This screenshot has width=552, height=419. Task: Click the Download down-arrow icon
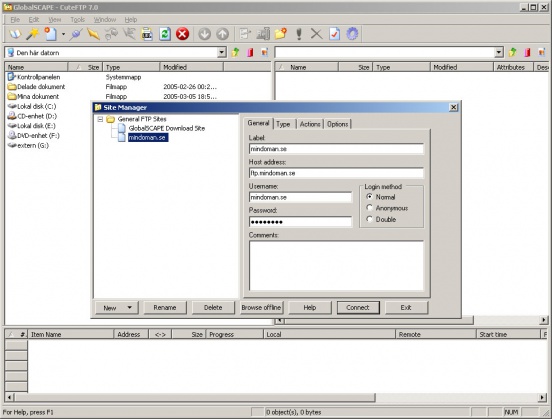[205, 34]
